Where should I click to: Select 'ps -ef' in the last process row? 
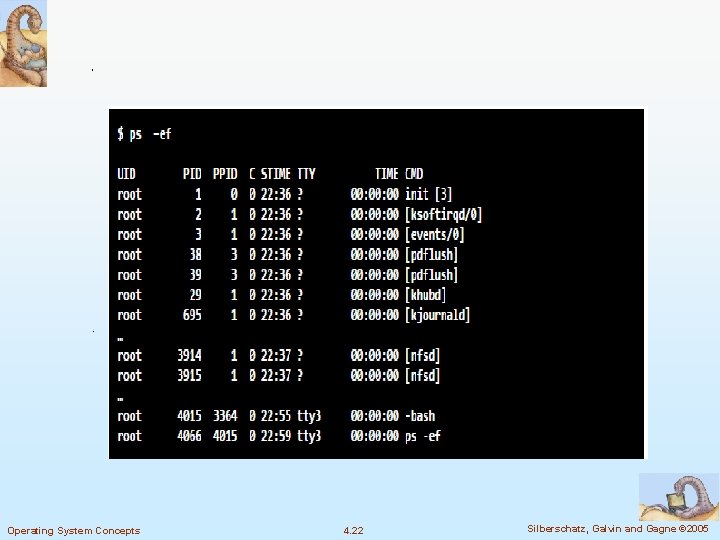click(x=422, y=436)
